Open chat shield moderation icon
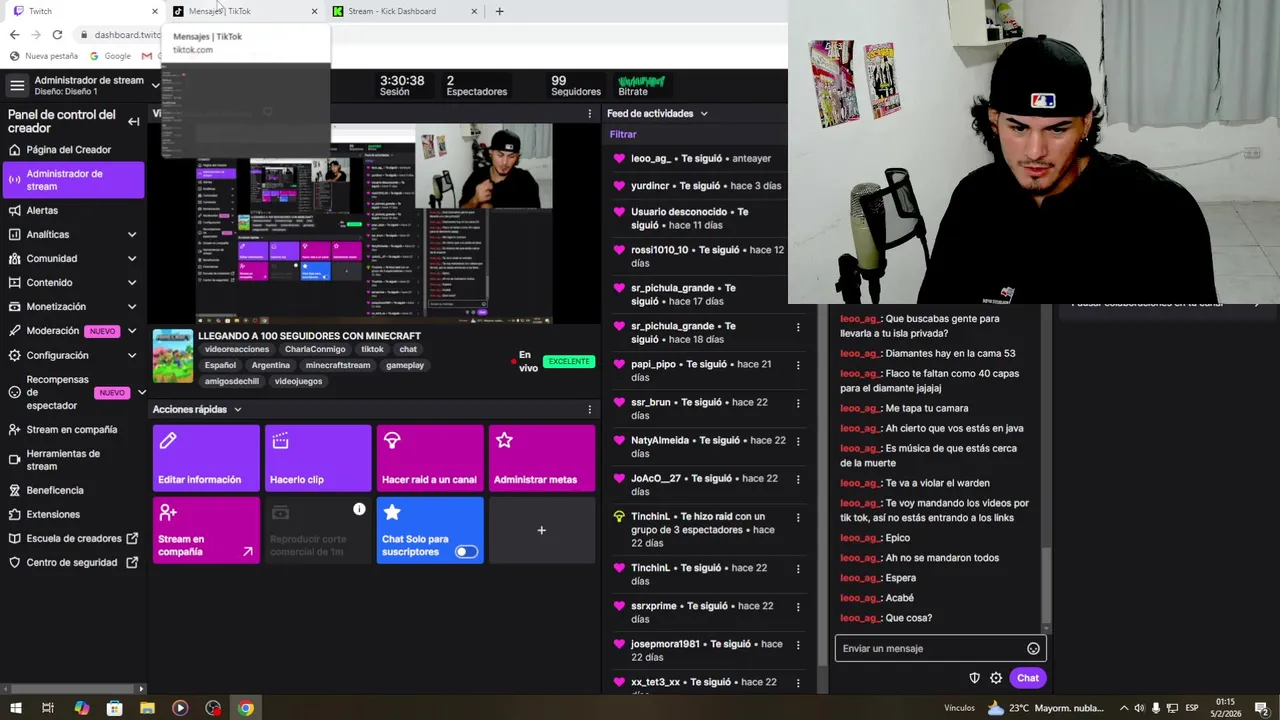This screenshot has height=720, width=1280. [974, 678]
